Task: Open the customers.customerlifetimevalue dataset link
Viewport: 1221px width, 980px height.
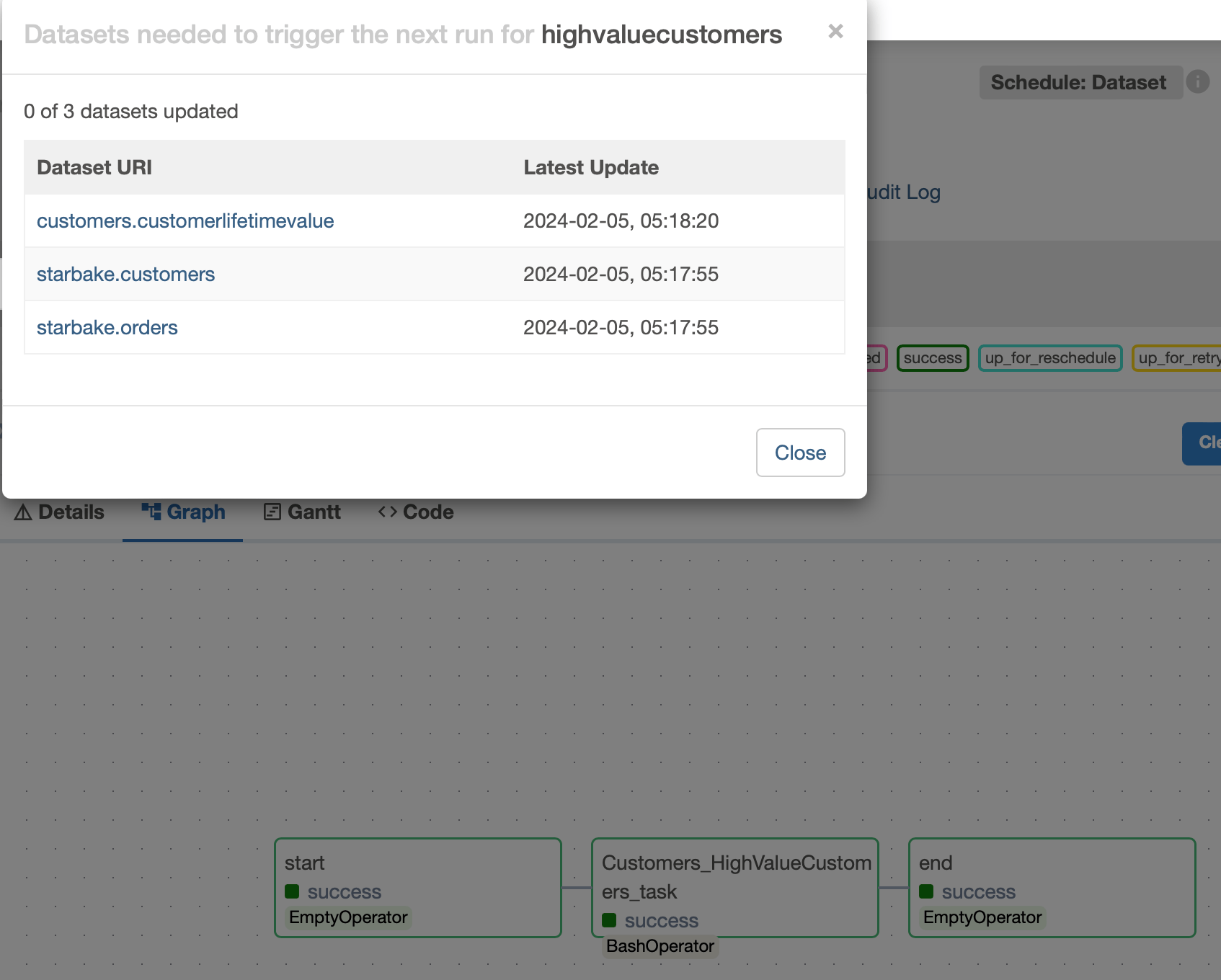Action: [185, 221]
